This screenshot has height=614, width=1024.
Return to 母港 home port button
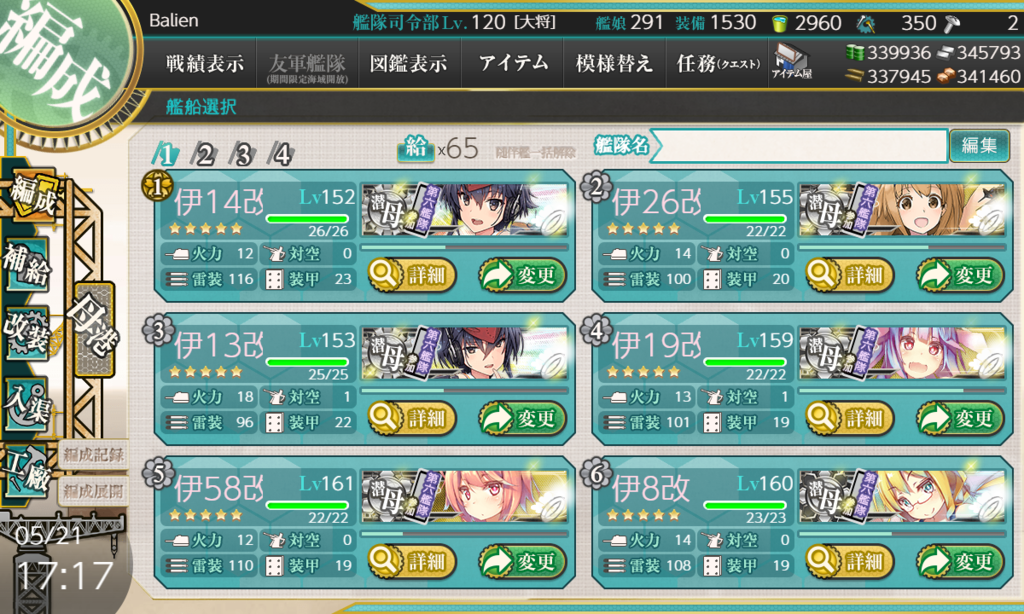95,329
